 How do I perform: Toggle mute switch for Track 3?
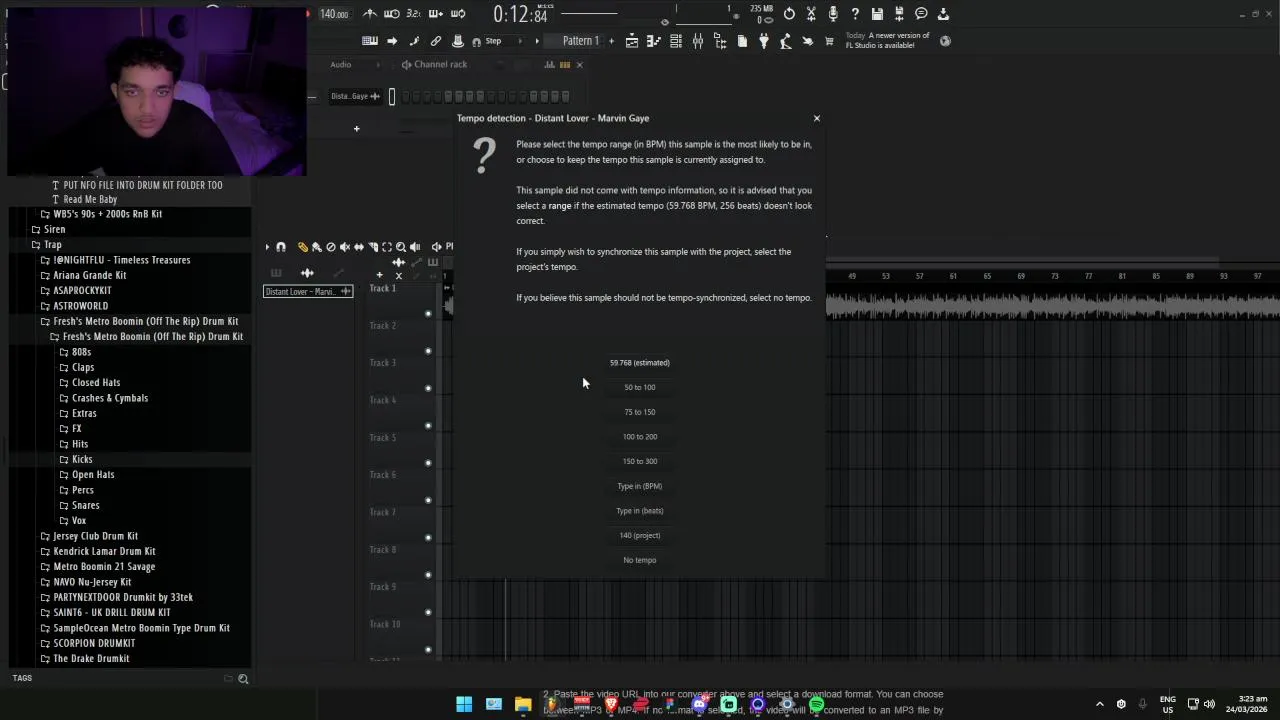[428, 388]
